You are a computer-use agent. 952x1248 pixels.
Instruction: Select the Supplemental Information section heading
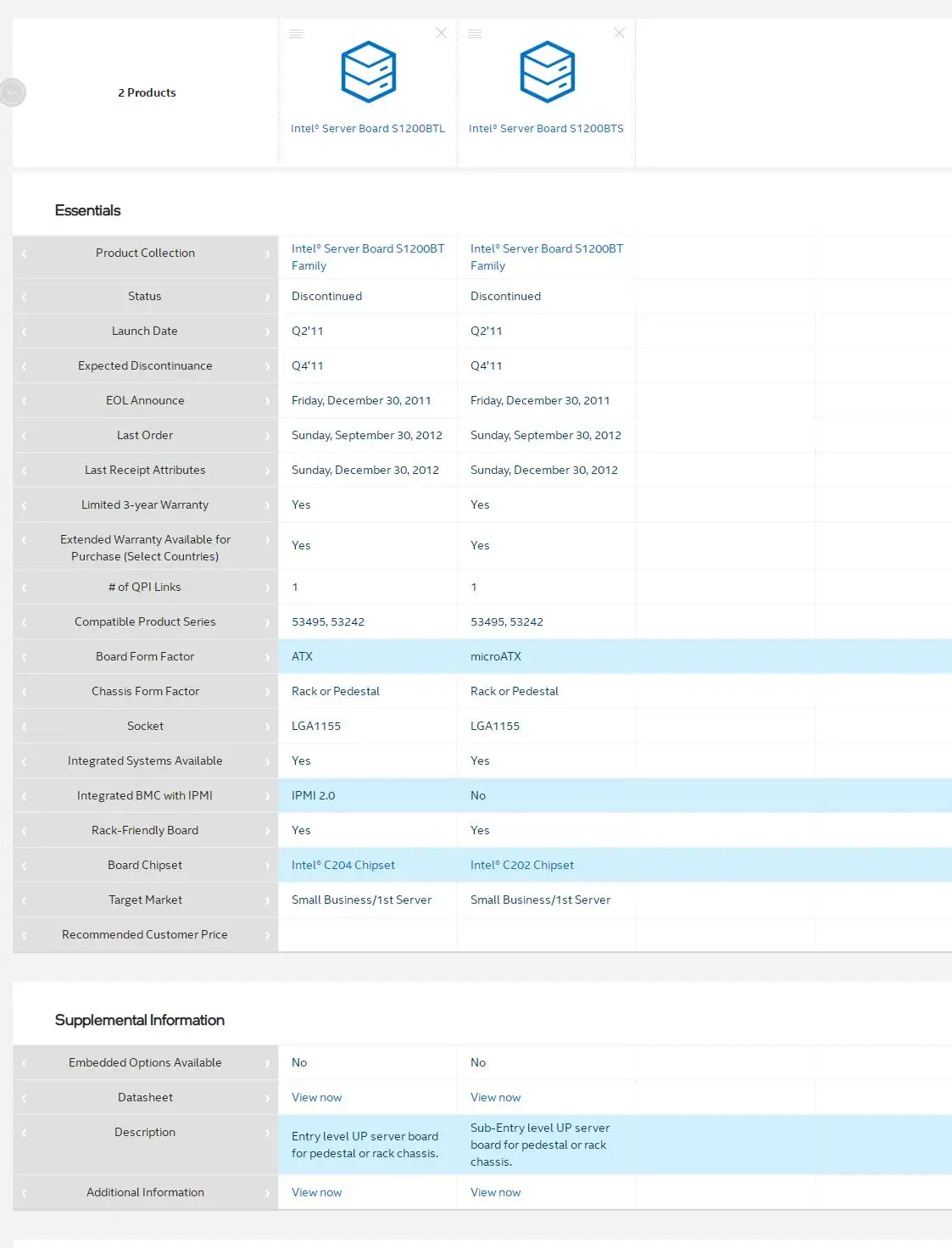140,1020
